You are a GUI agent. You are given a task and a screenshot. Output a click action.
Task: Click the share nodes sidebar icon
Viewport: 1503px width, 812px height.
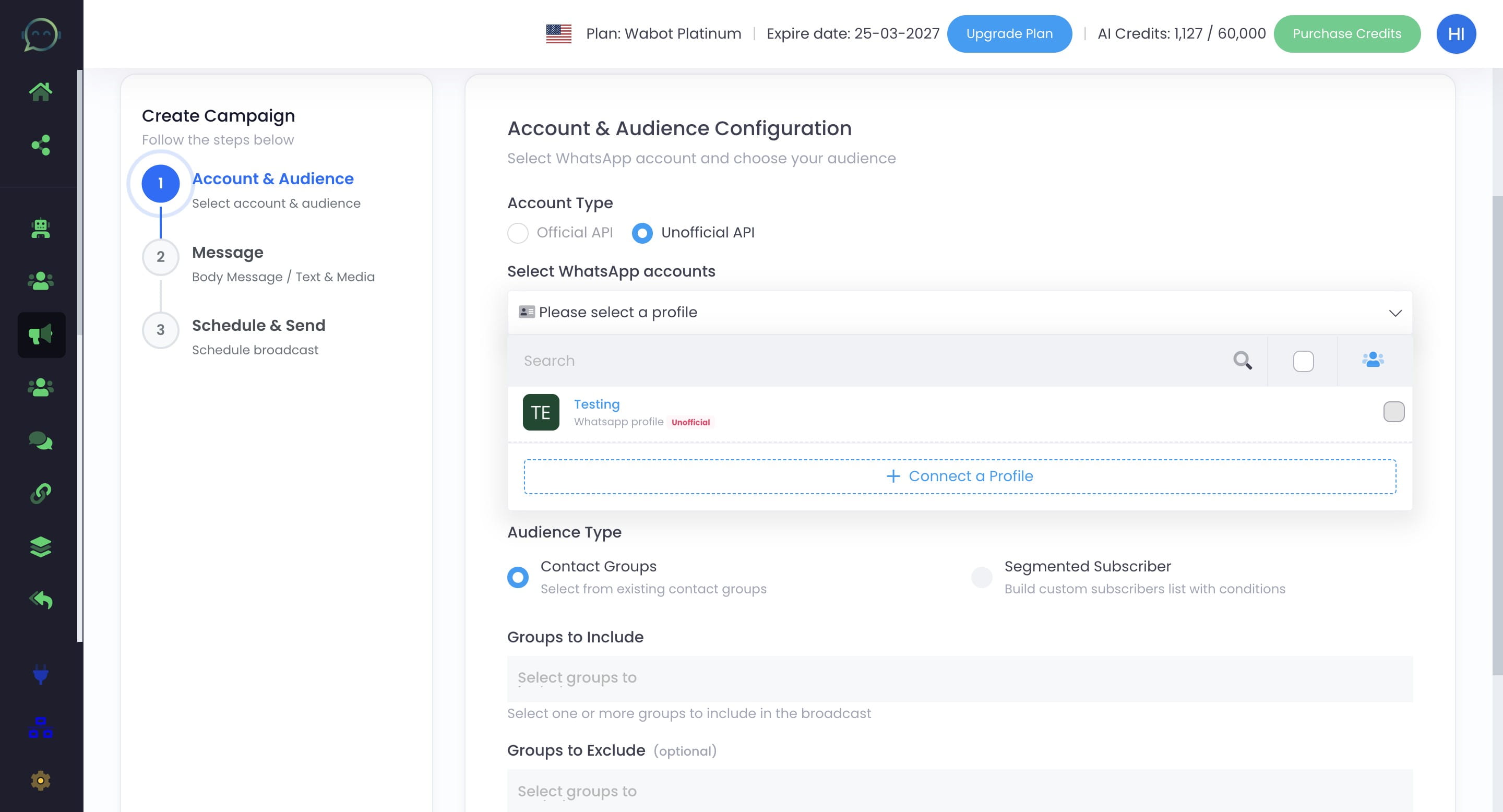(x=41, y=145)
